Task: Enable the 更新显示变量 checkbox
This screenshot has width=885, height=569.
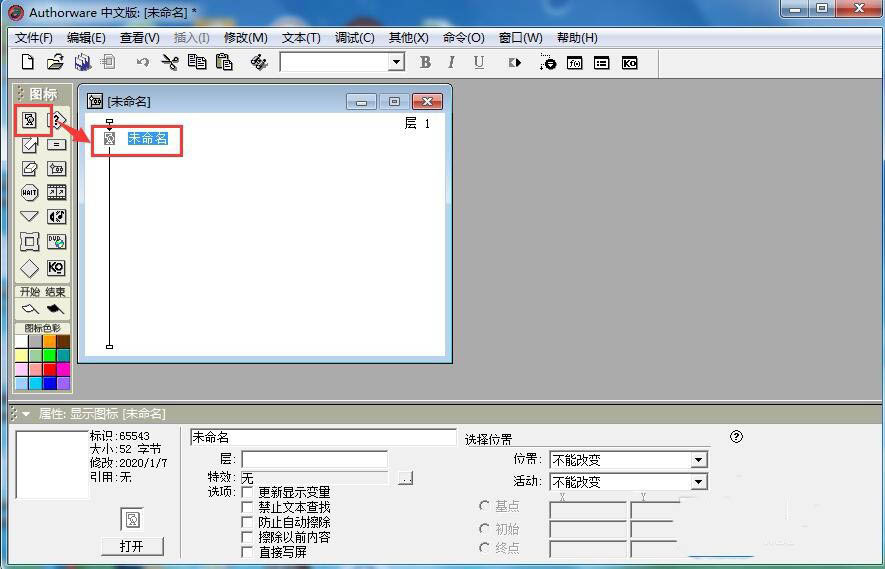Action: click(247, 492)
